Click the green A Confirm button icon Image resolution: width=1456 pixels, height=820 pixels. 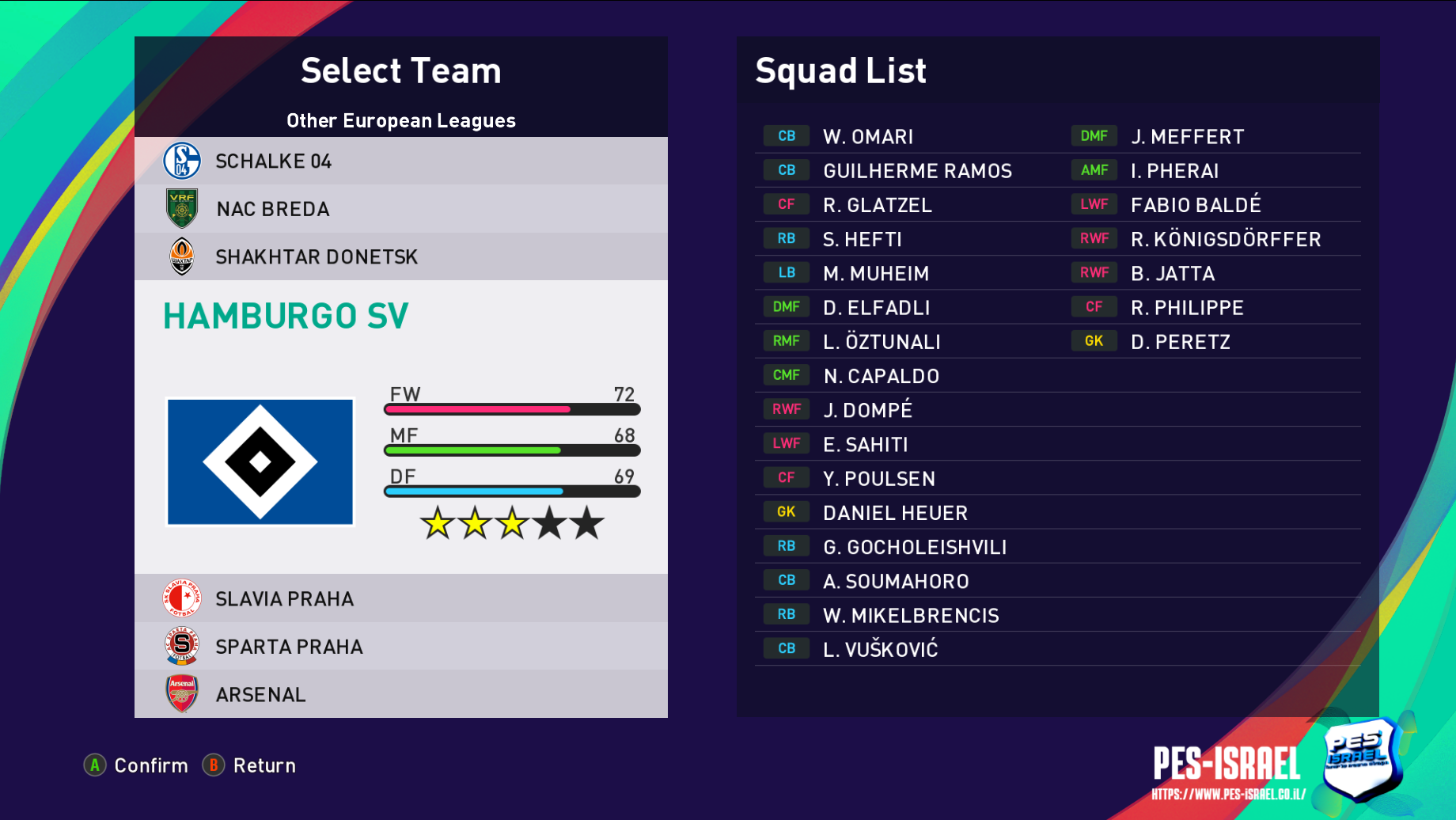pyautogui.click(x=95, y=765)
